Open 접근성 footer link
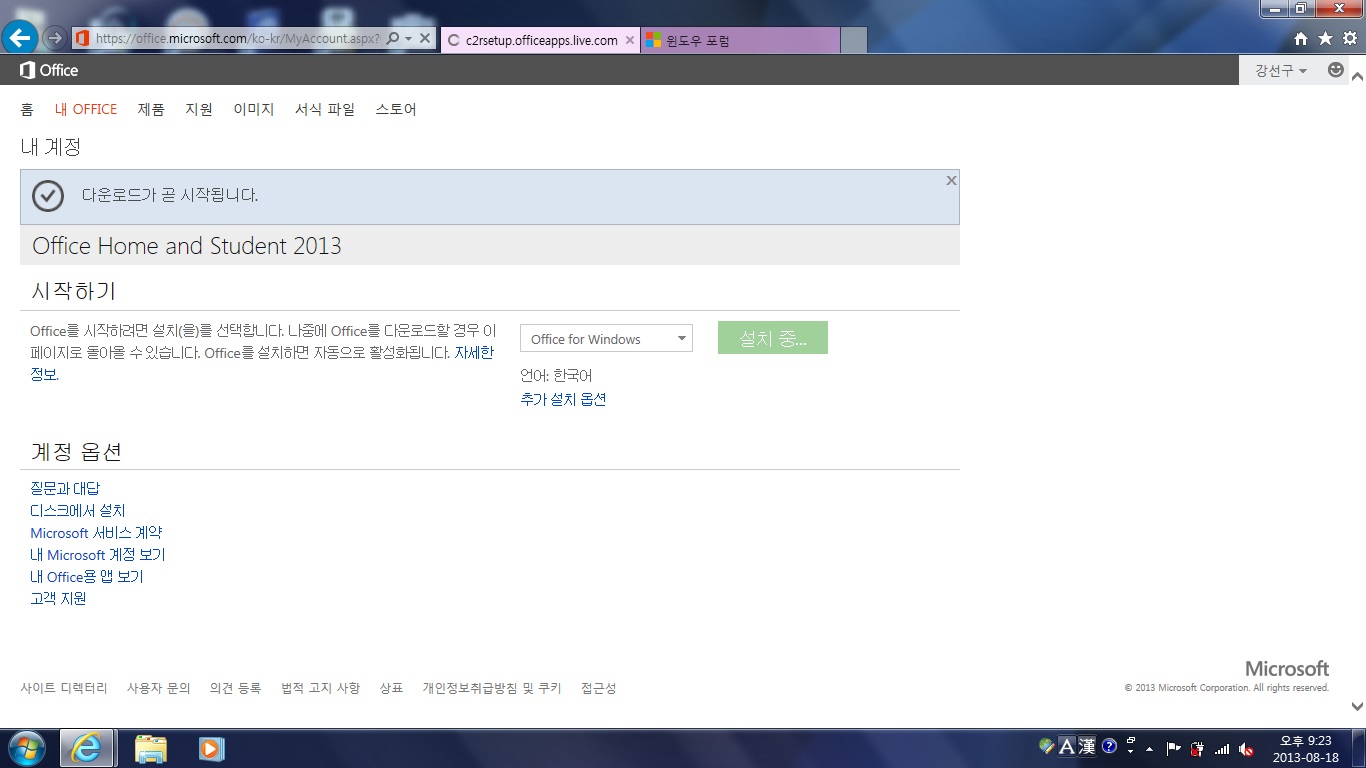The height and width of the screenshot is (768, 1366). (x=598, y=688)
